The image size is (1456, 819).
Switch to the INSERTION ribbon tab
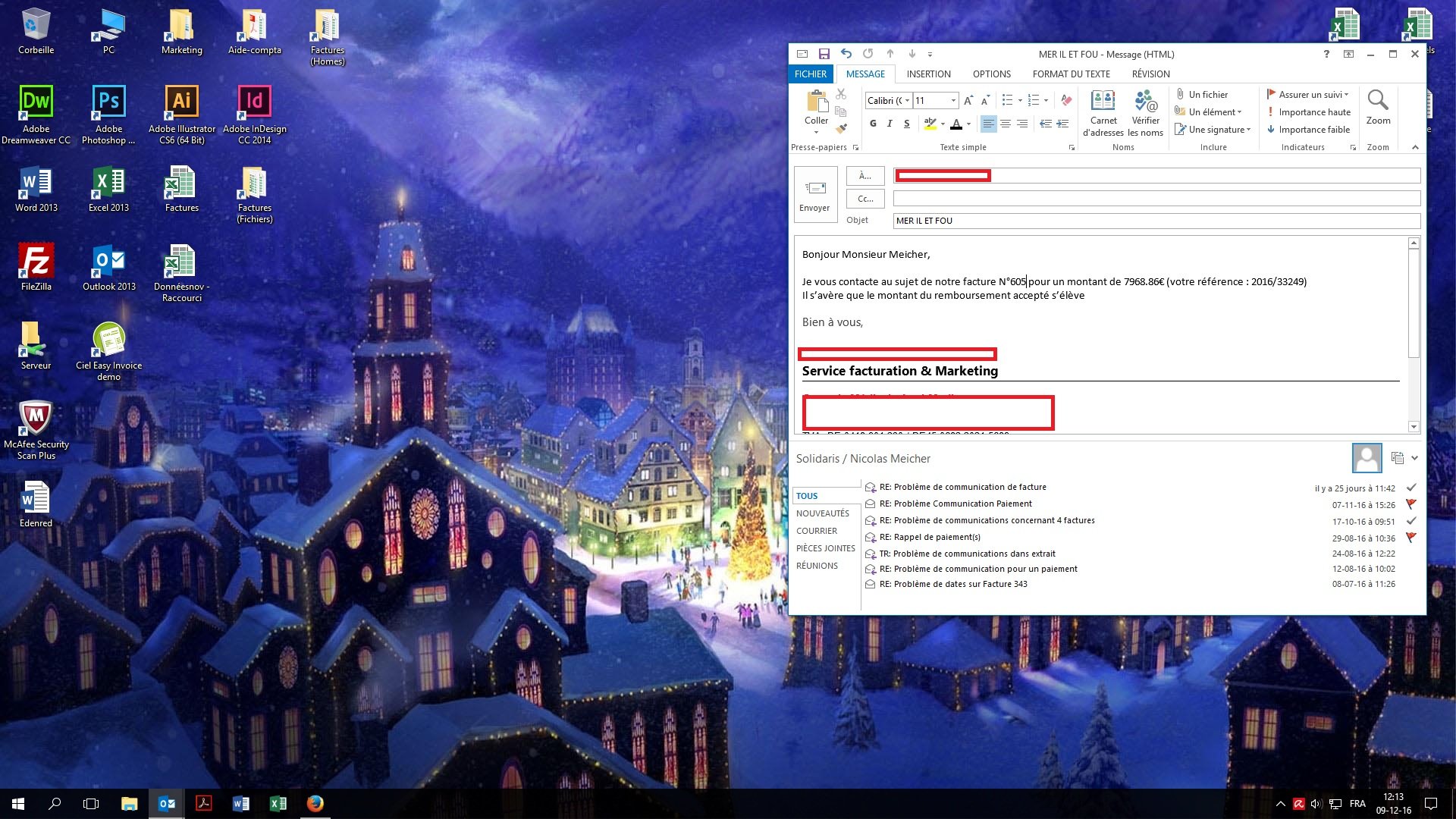click(928, 74)
